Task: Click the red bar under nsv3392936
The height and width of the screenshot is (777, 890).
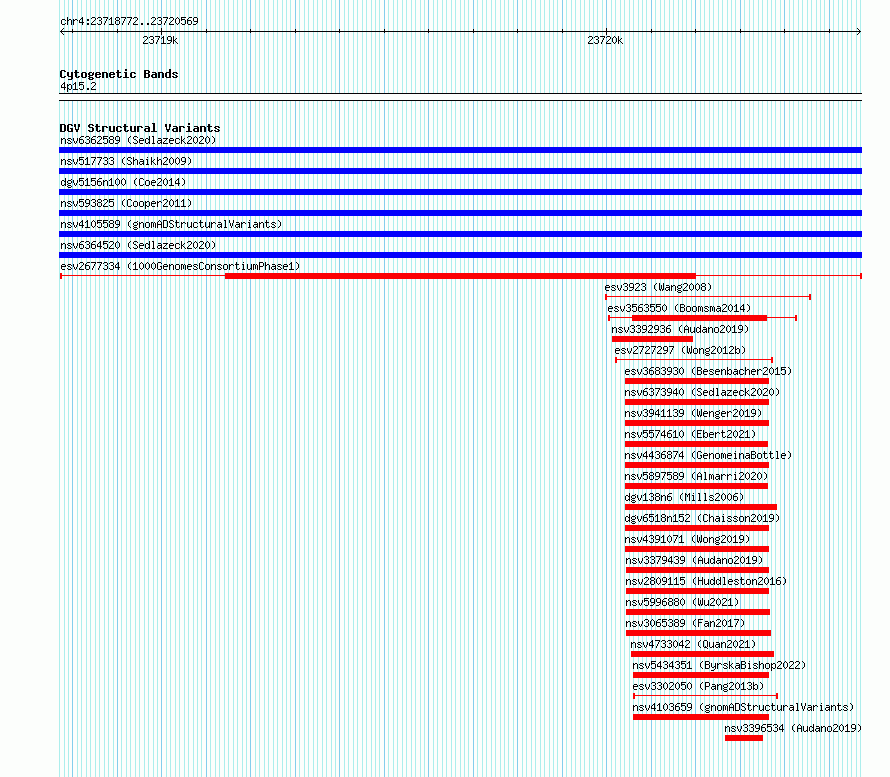Action: pos(652,339)
